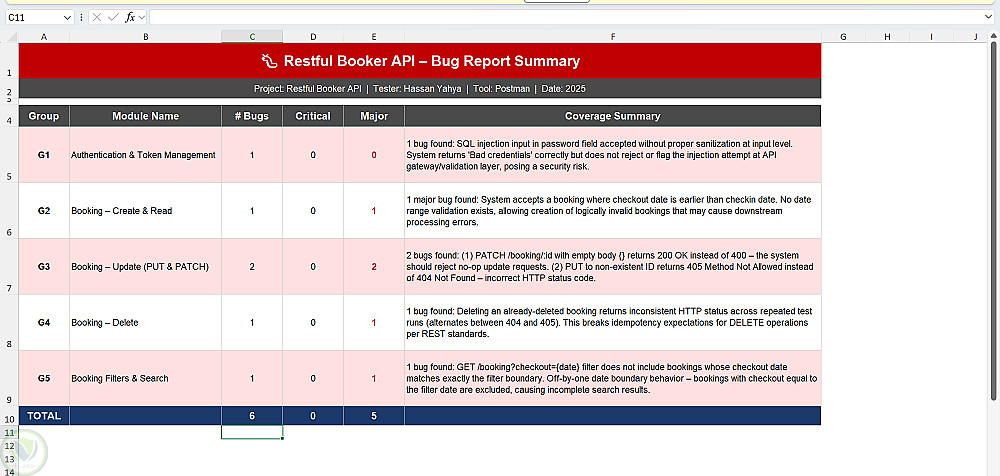The width and height of the screenshot is (1000, 476).
Task: Click the Major header cell
Action: (x=374, y=116)
